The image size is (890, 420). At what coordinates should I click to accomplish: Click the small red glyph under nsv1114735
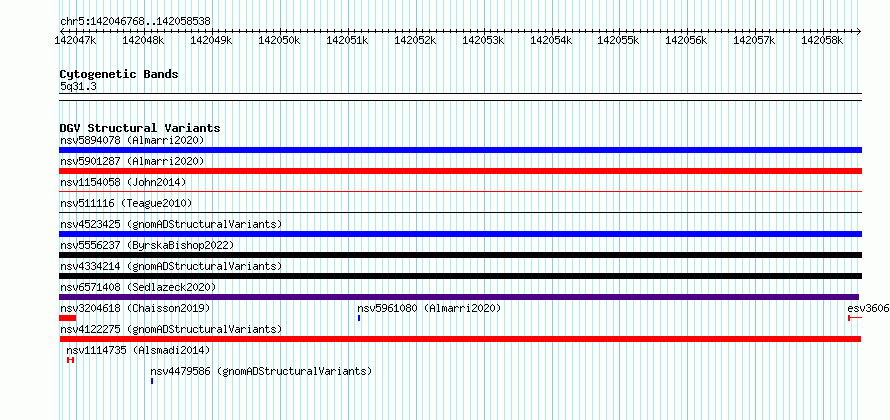coord(70,360)
